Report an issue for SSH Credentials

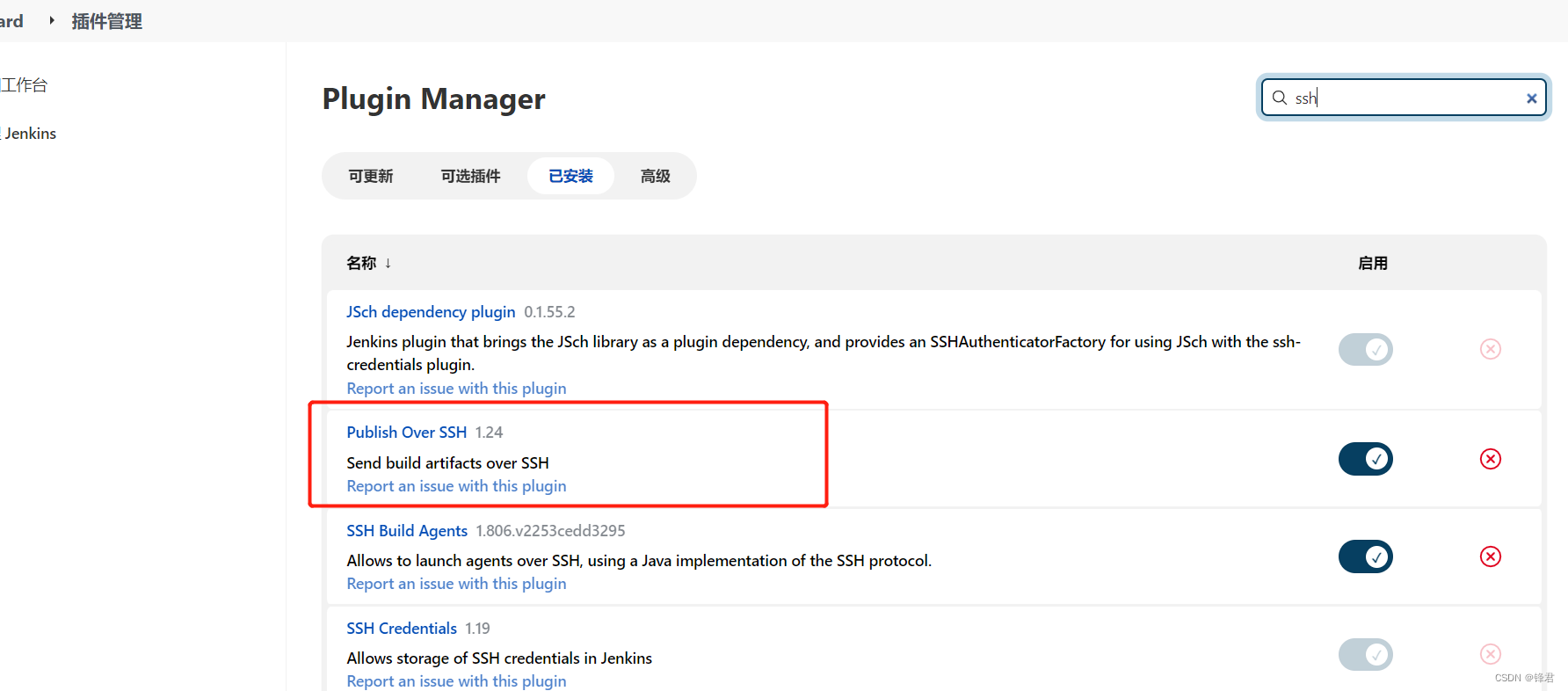click(456, 681)
